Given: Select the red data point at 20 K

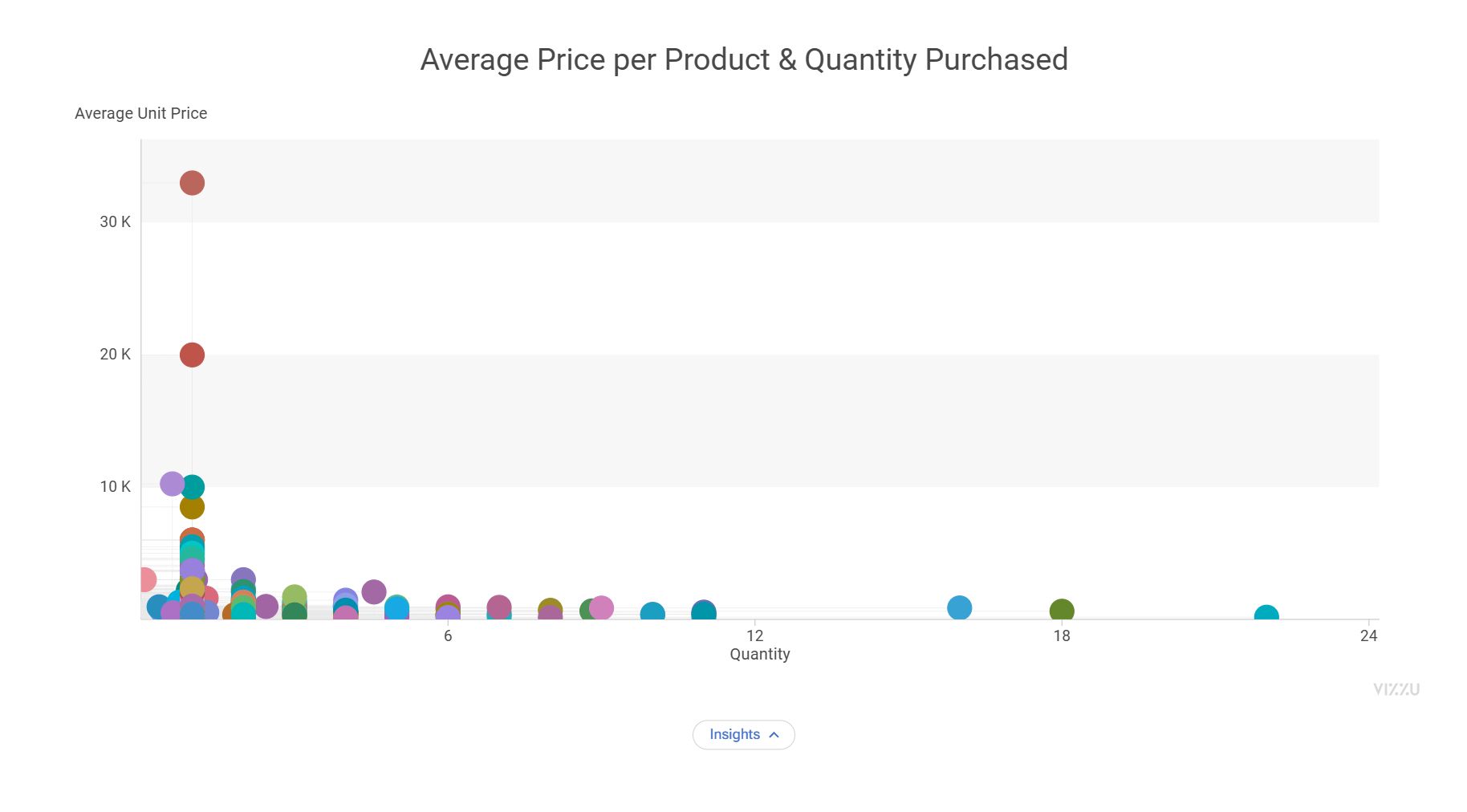Looking at the screenshot, I should 192,355.
